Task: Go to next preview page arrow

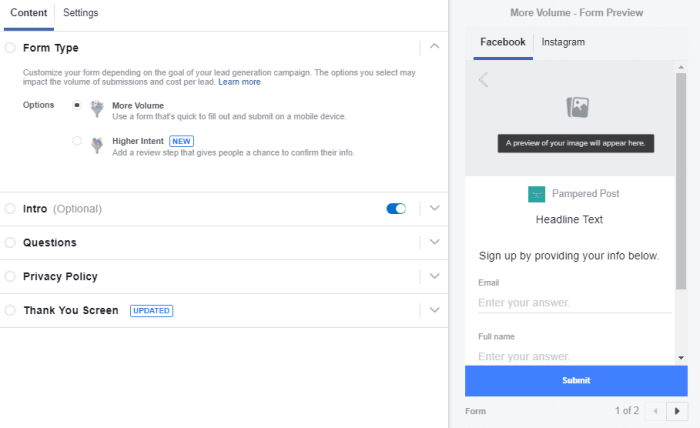Action: 678,410
